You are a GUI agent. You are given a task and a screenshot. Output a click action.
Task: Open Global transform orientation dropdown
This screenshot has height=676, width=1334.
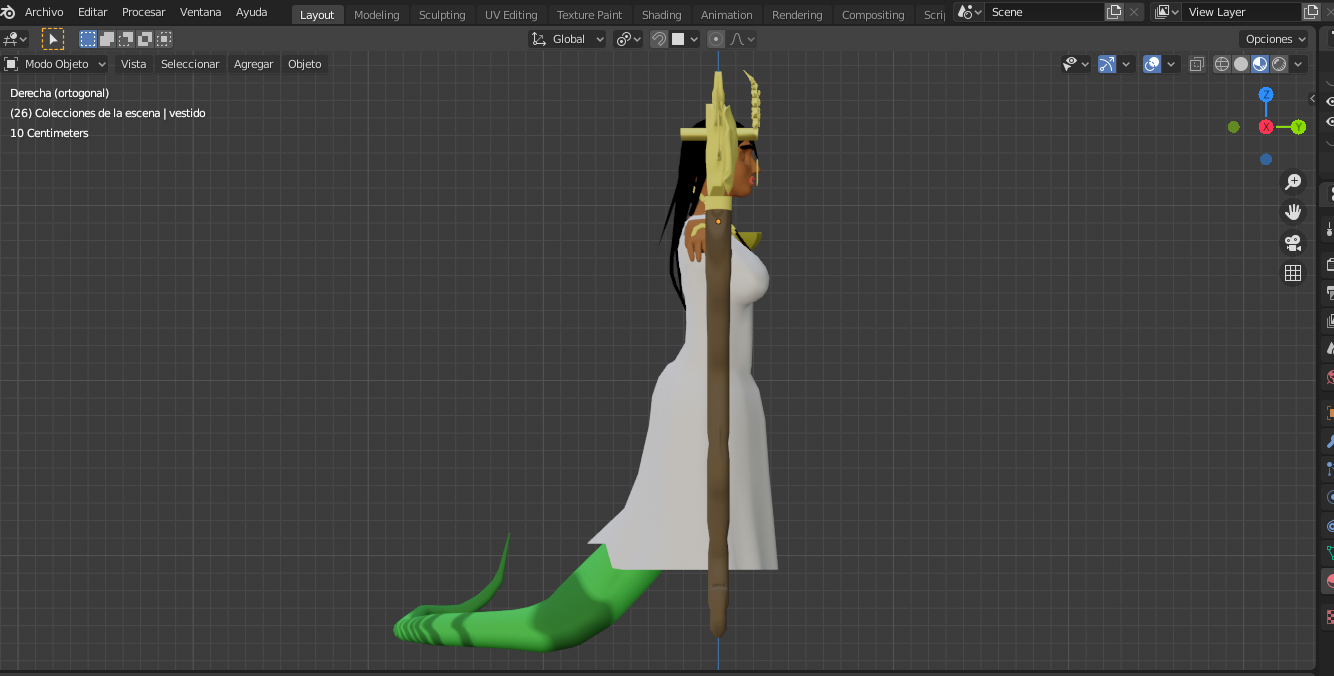pos(568,39)
